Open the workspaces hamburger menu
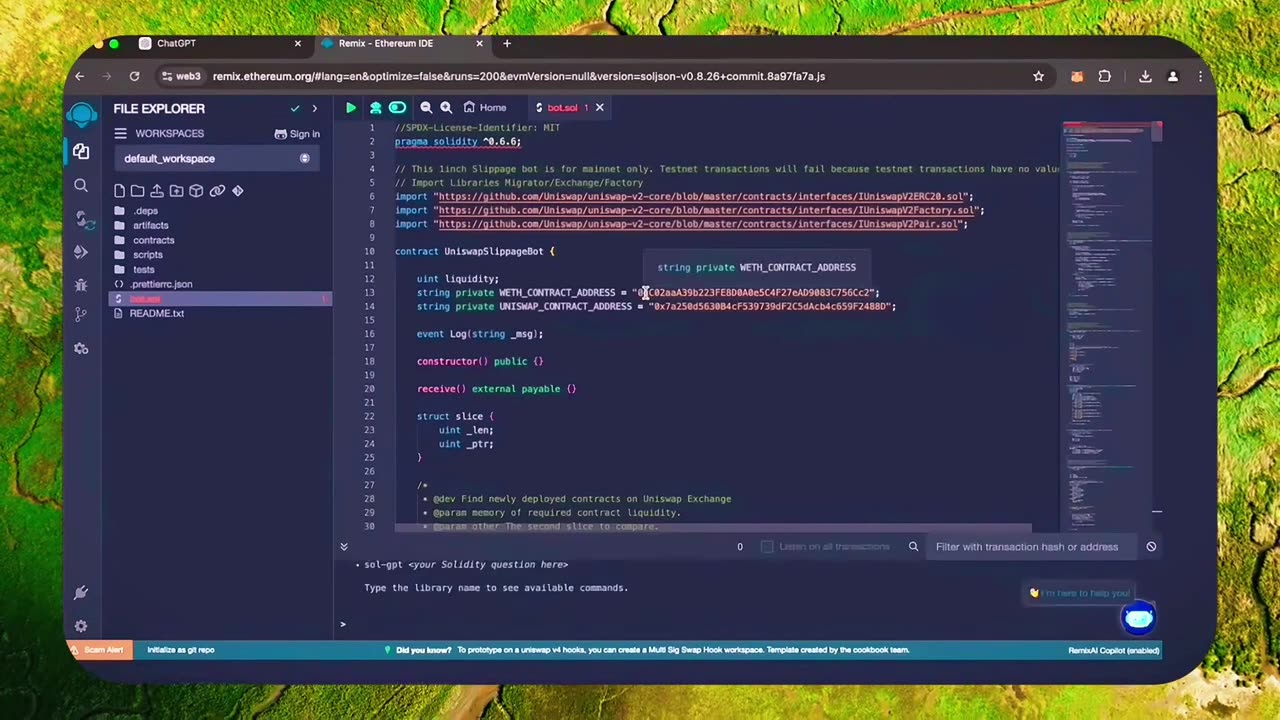The width and height of the screenshot is (1280, 720). point(120,133)
